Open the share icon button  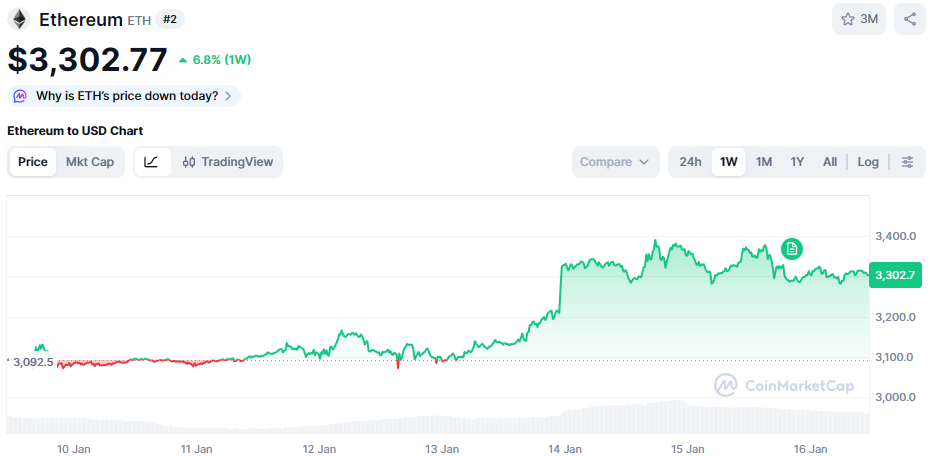(x=910, y=19)
